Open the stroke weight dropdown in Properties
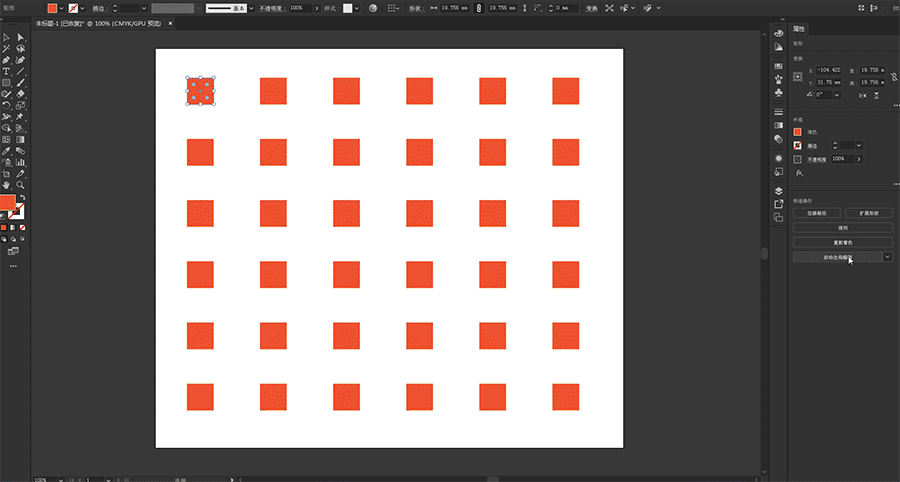The image size is (900, 482). [858, 145]
